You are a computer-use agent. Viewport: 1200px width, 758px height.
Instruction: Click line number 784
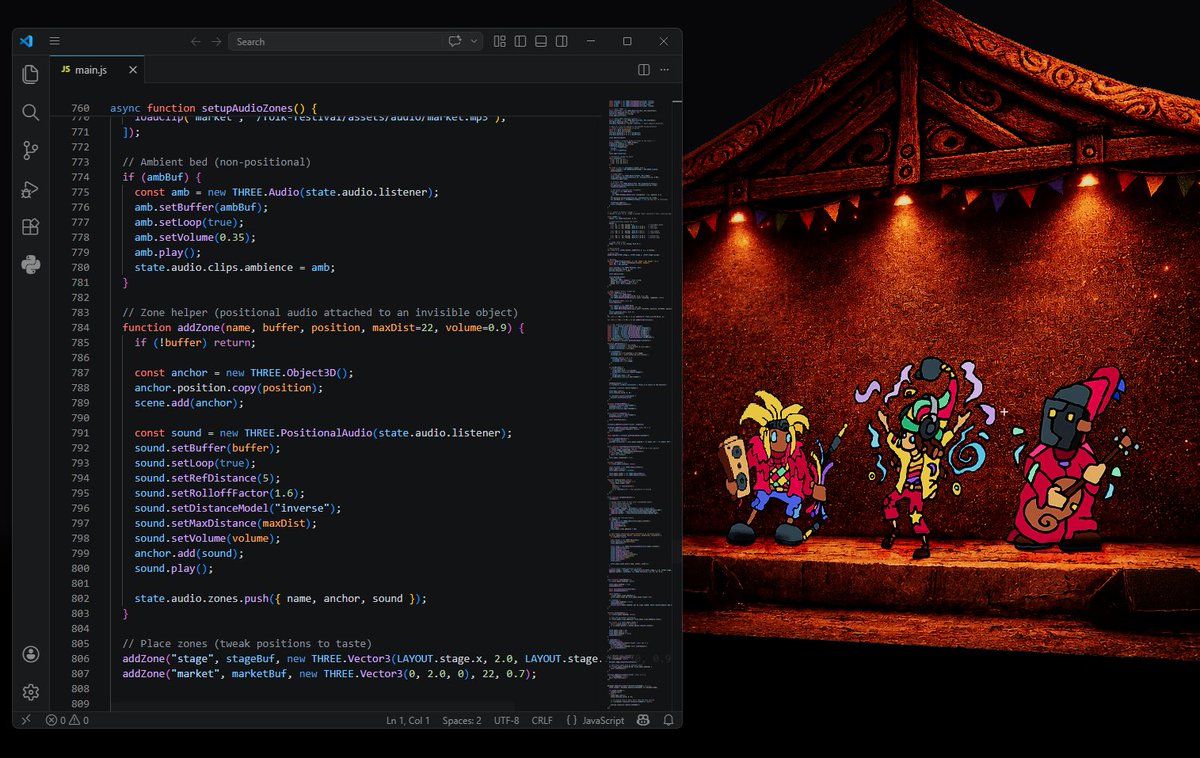tap(80, 327)
